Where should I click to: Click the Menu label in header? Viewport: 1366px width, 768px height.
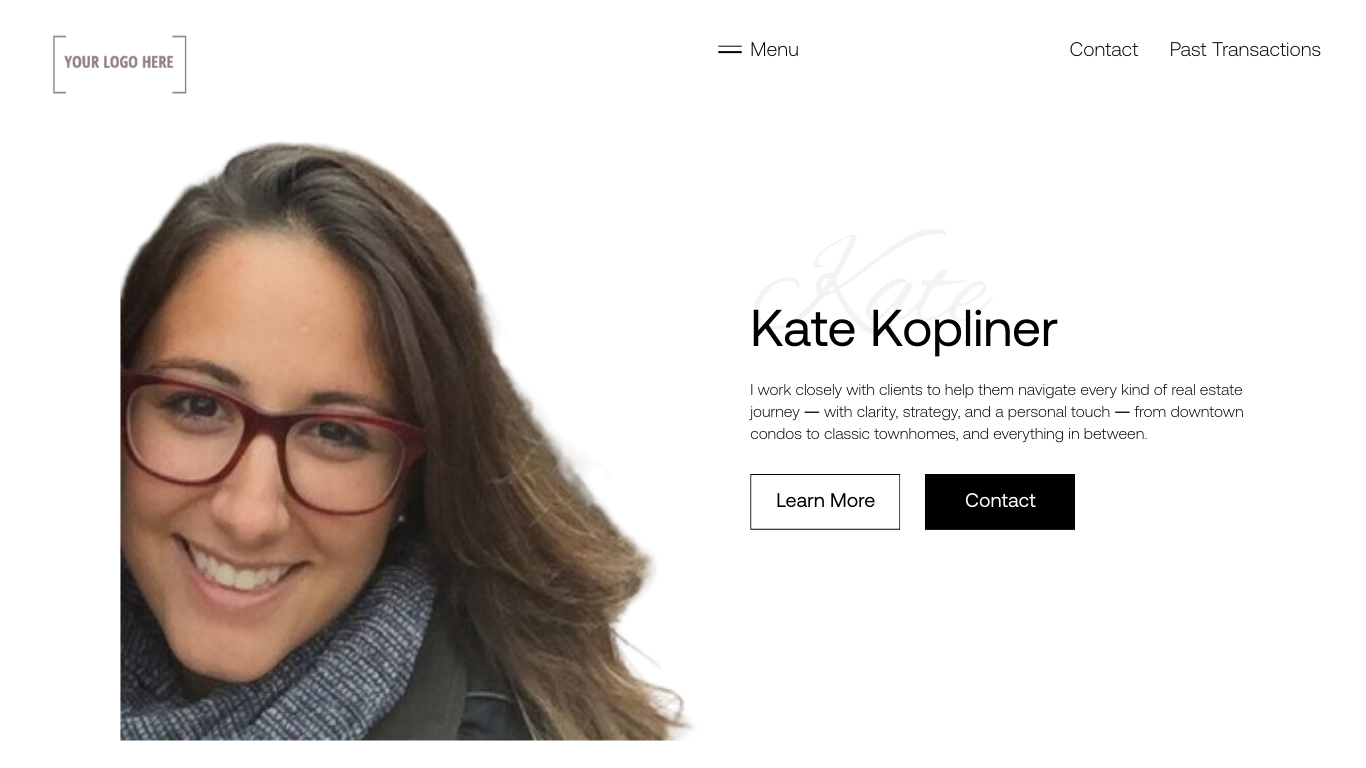pyautogui.click(x=774, y=49)
